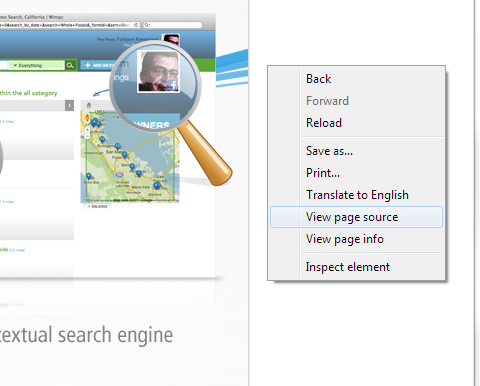Screen dimensions: 480x386
Task: Click the map of the Bay Area
Action: tap(130, 157)
